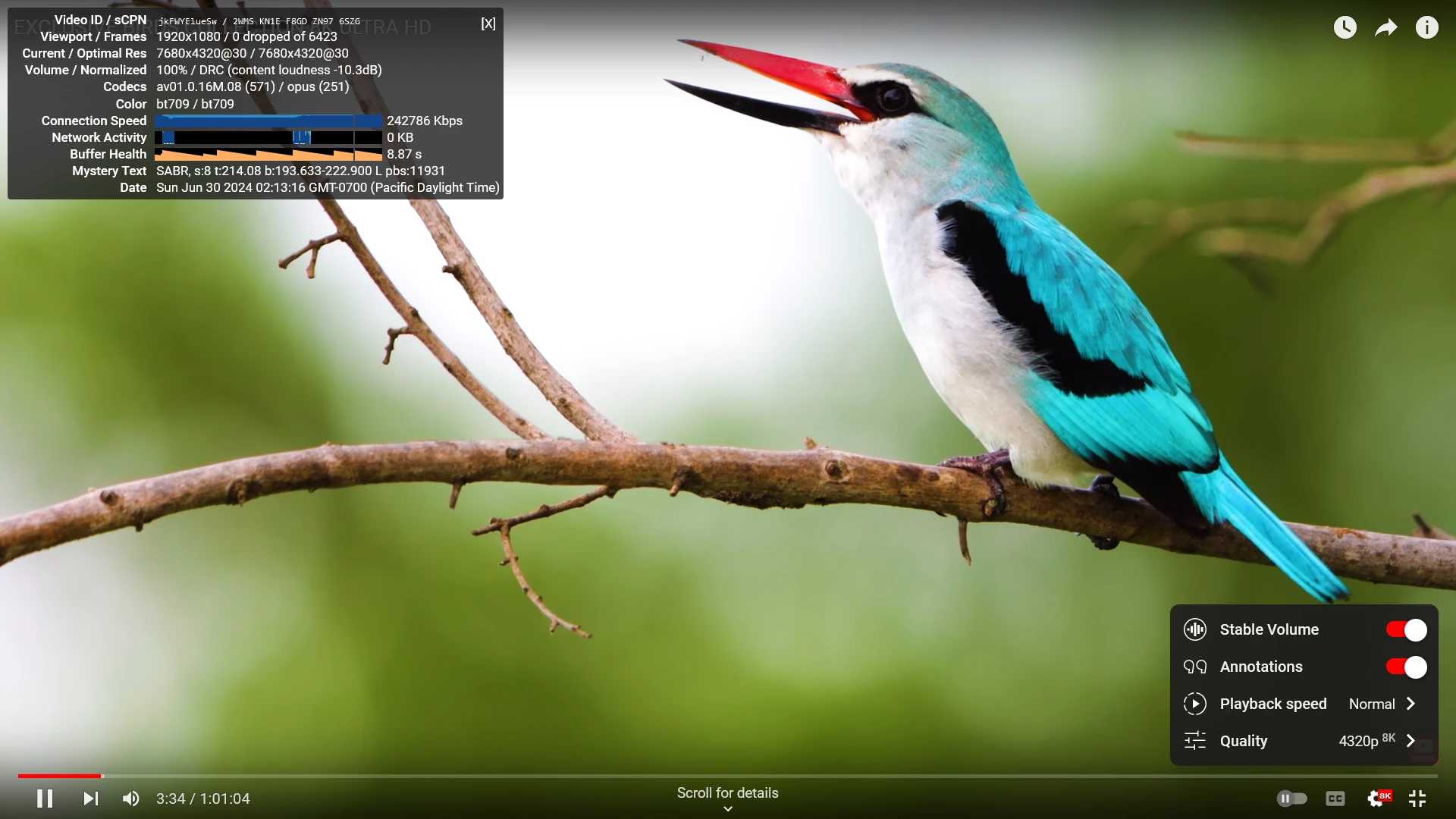Click the Date value in stats panel
The image size is (1456, 819).
coord(328,187)
